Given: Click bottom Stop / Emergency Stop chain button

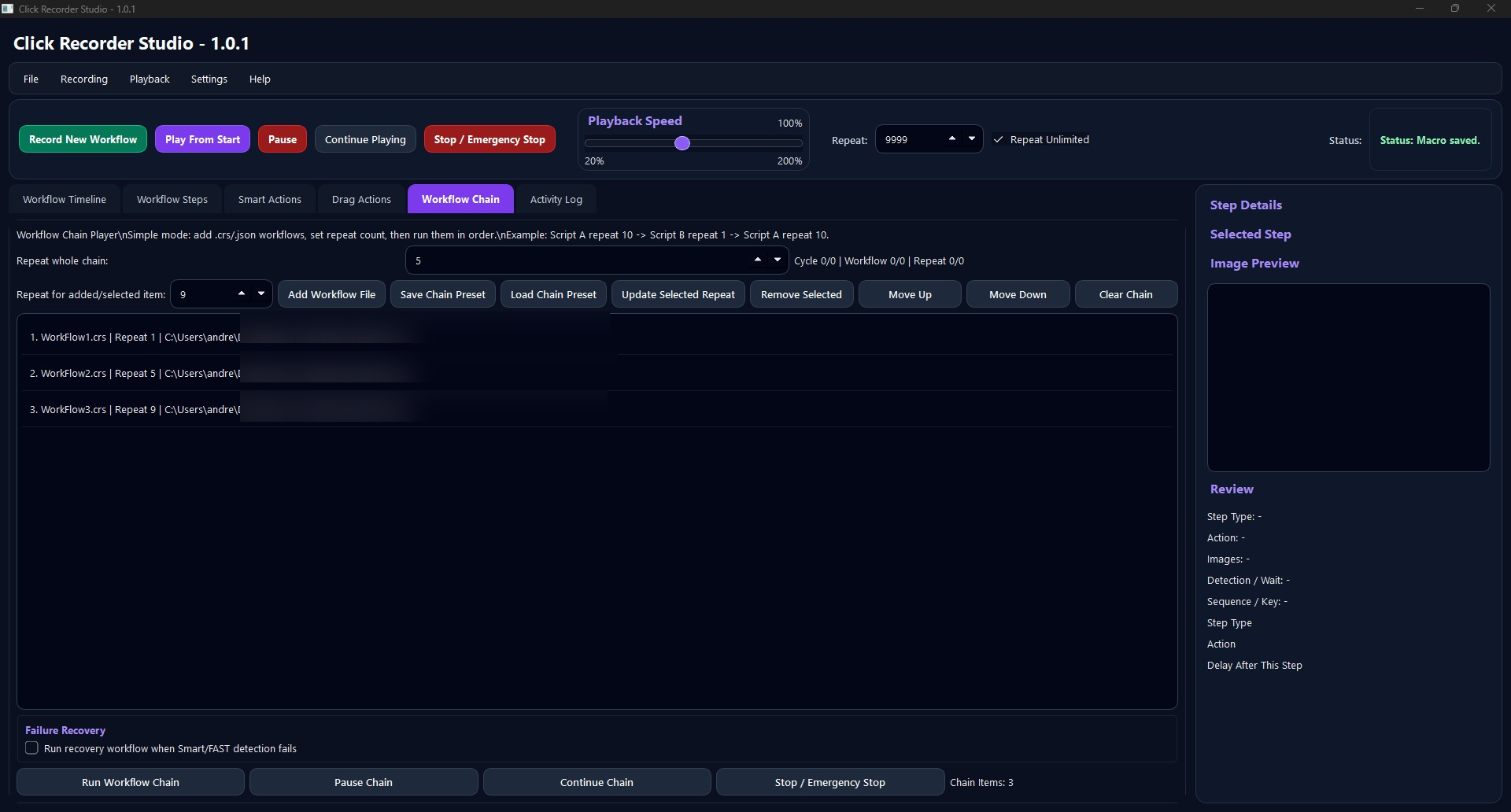Looking at the screenshot, I should [x=830, y=782].
